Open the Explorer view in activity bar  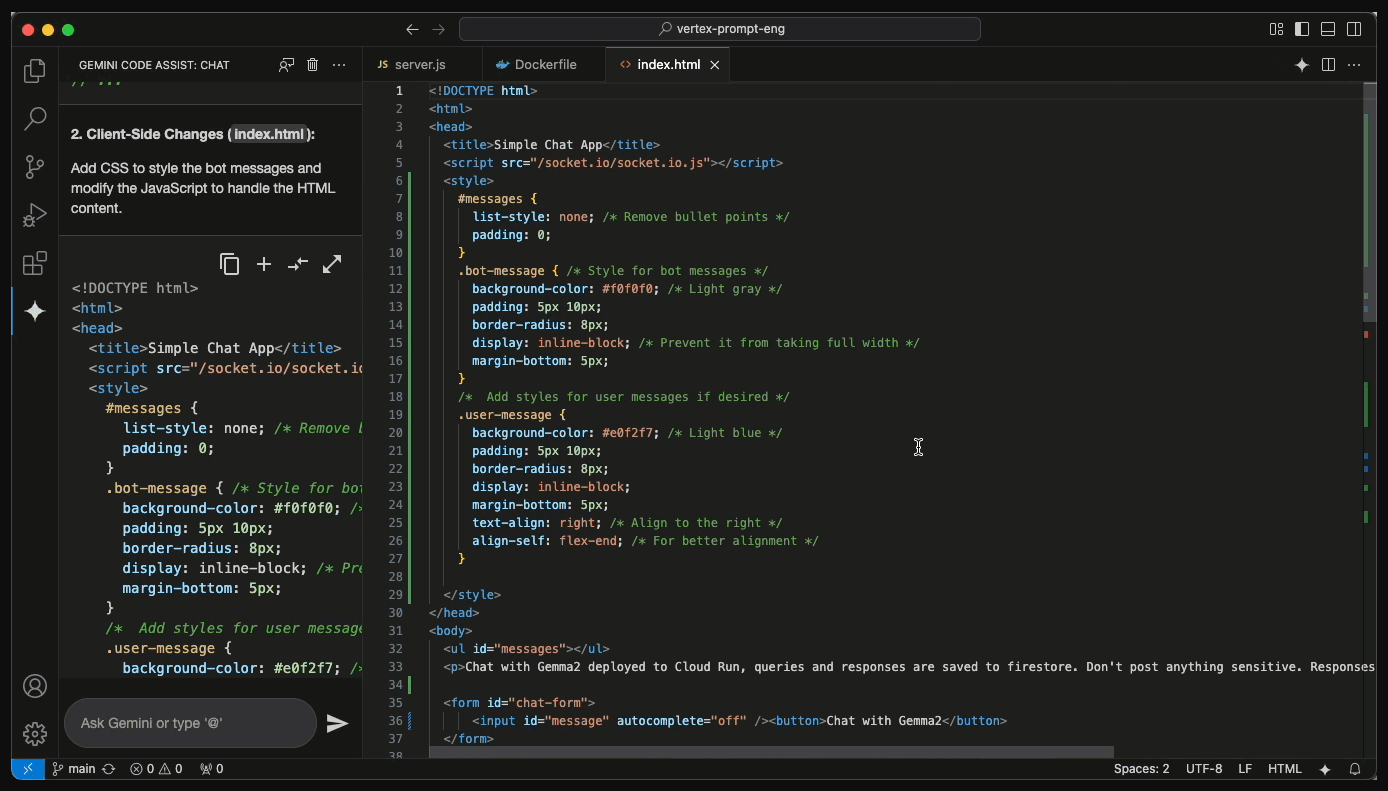(x=35, y=71)
